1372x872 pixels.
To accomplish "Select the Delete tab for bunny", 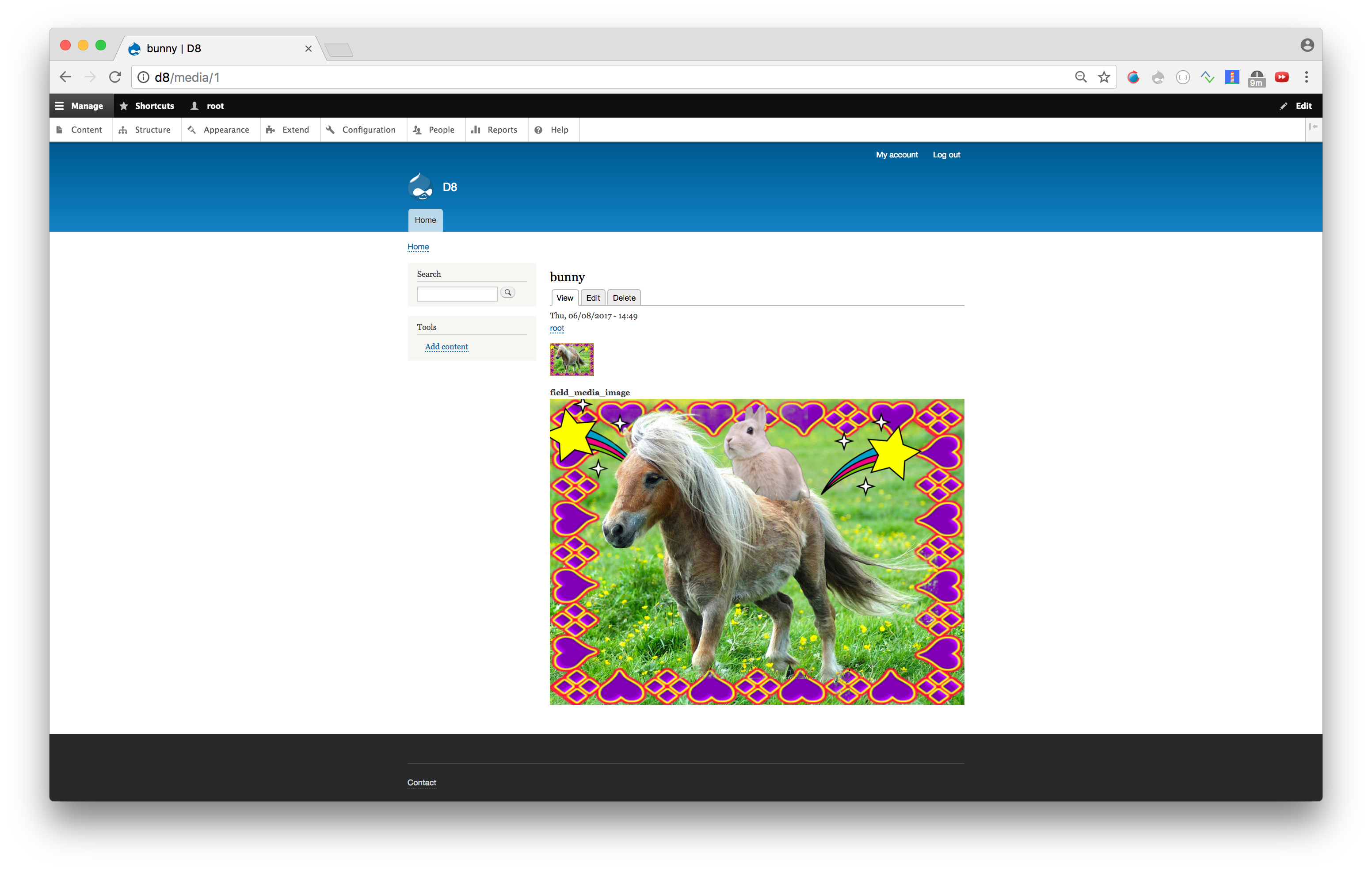I will [x=624, y=298].
